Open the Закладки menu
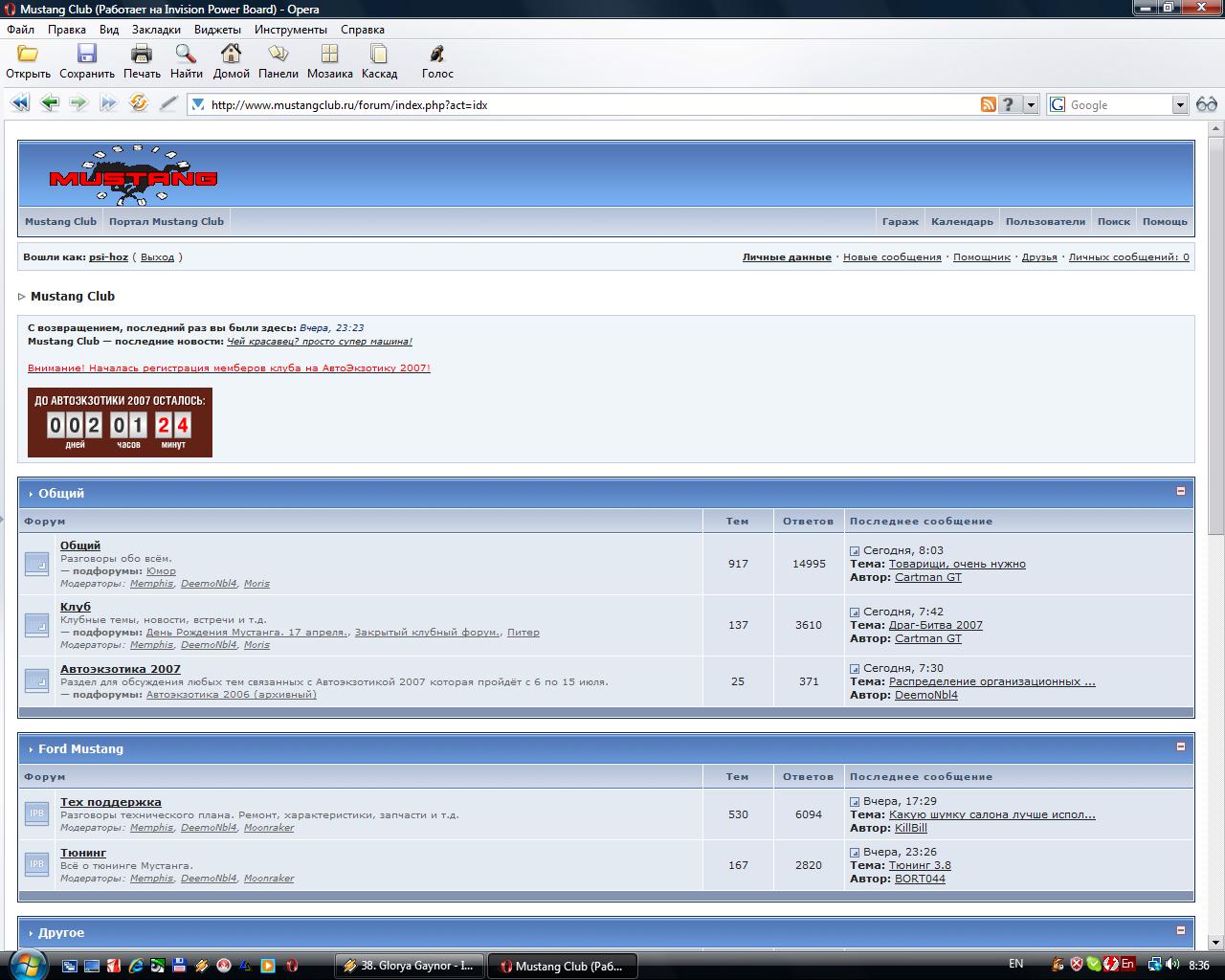 [x=156, y=30]
